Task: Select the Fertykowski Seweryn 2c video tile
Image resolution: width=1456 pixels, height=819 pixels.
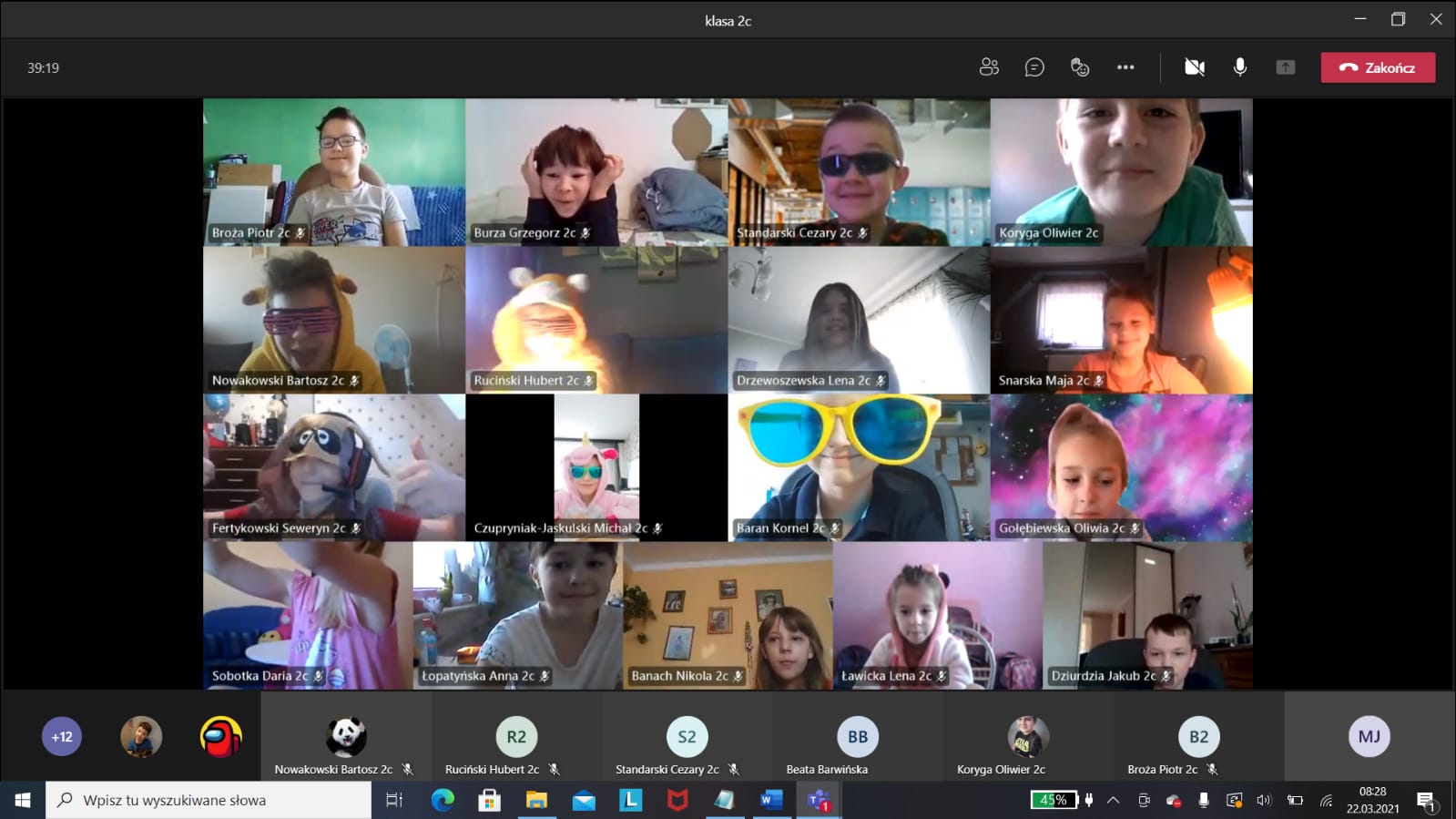Action: pos(334,467)
